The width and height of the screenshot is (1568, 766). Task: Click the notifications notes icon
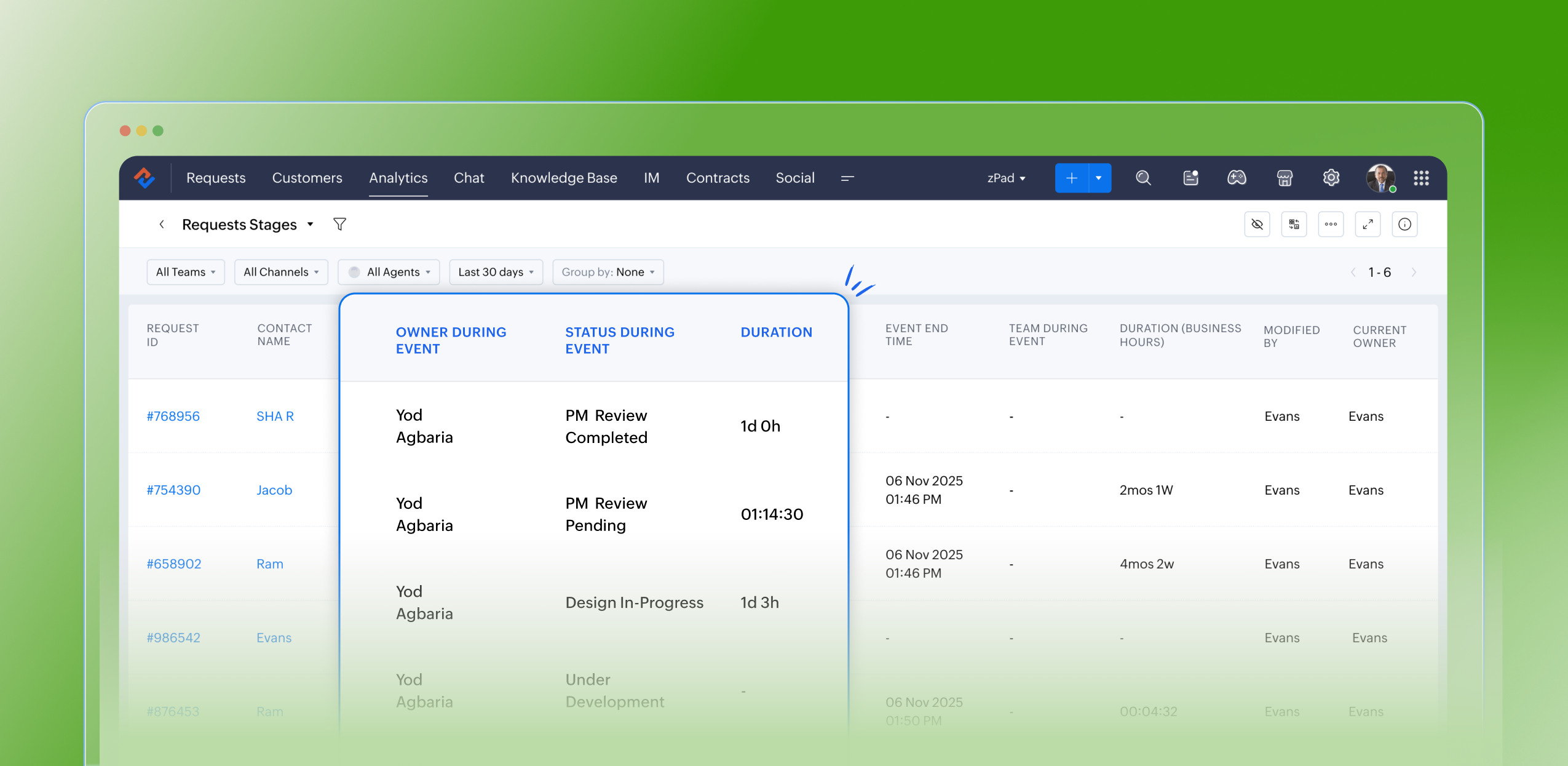click(1190, 178)
